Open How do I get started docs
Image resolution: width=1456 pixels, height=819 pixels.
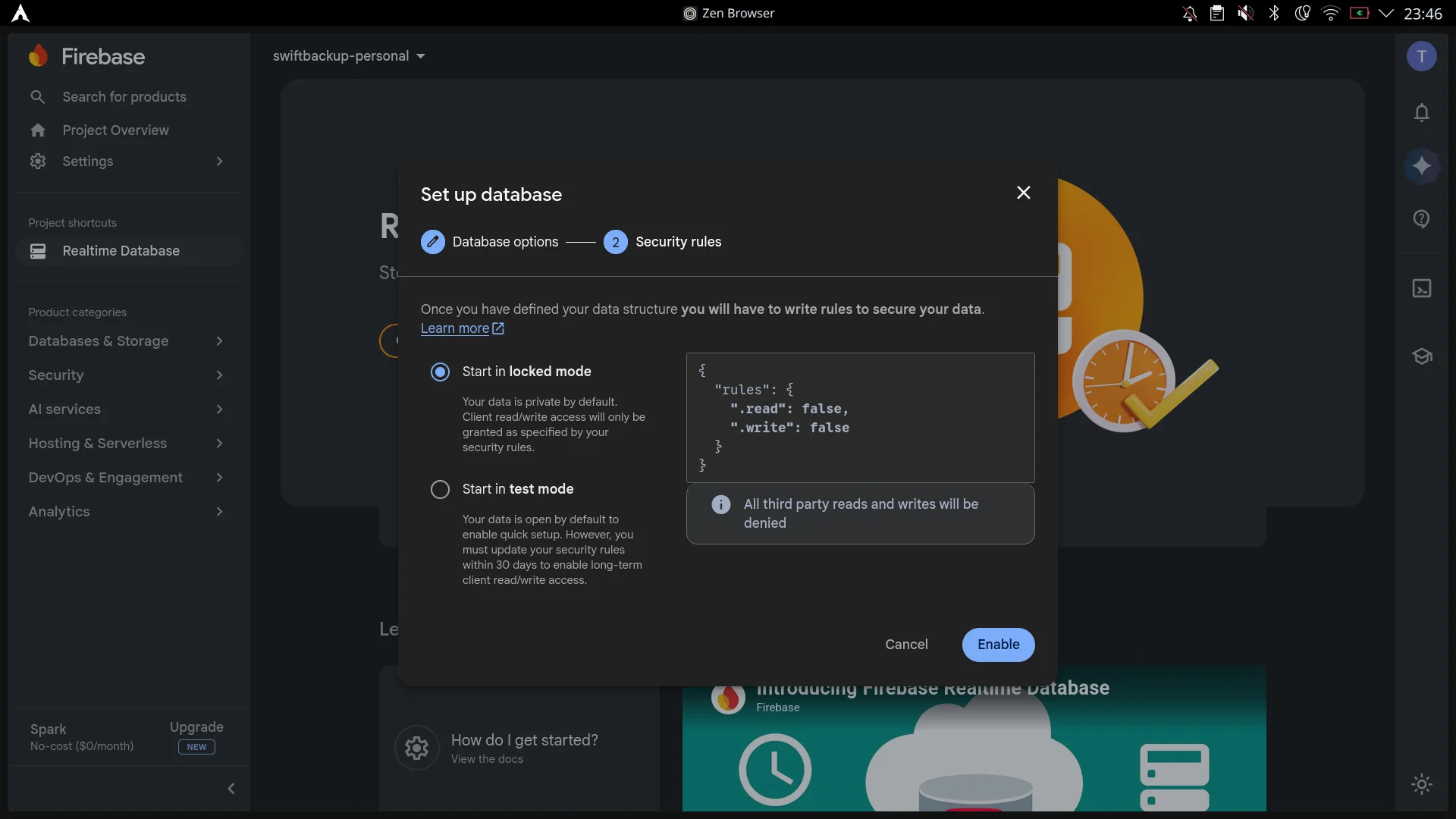tap(524, 748)
